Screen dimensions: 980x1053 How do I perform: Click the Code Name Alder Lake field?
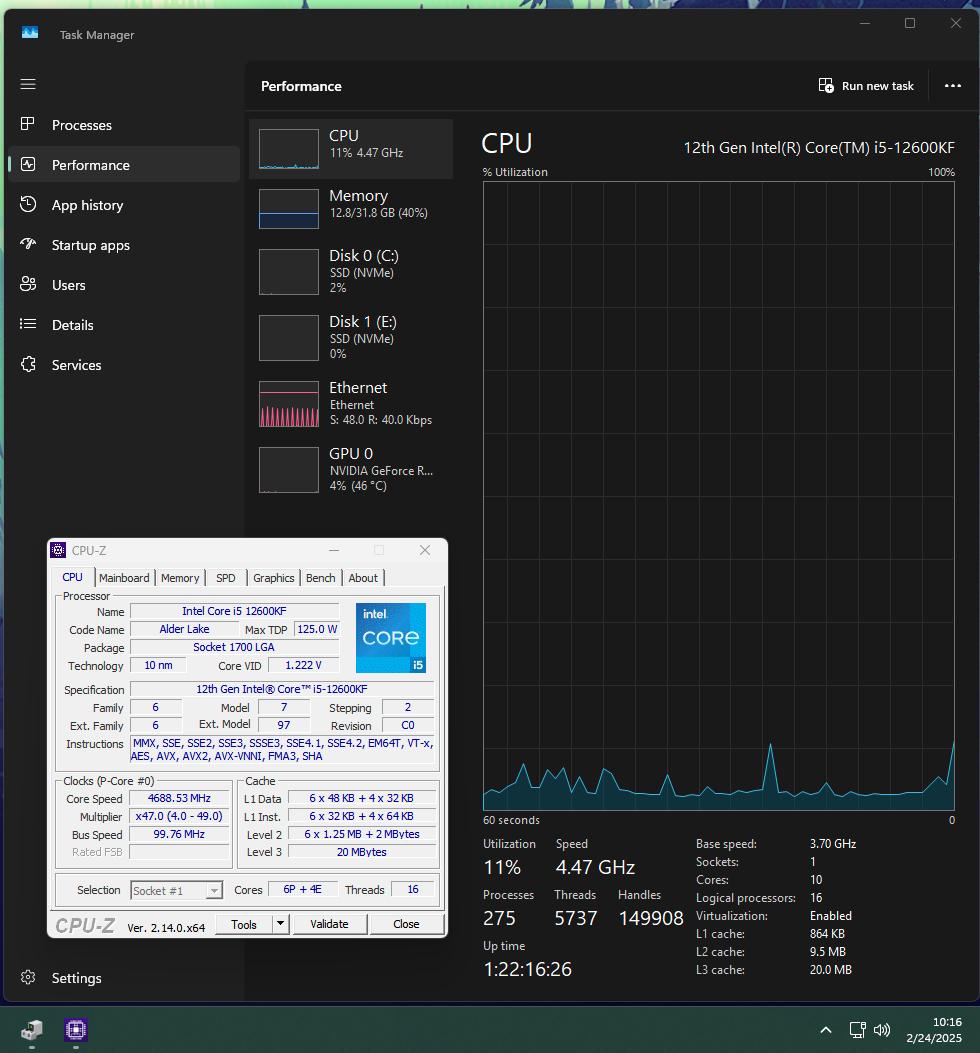(184, 629)
